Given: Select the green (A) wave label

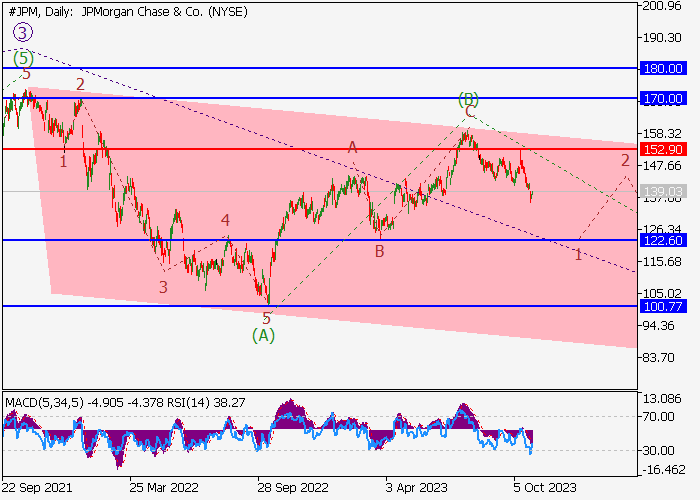Looking at the screenshot, I should 263,335.
